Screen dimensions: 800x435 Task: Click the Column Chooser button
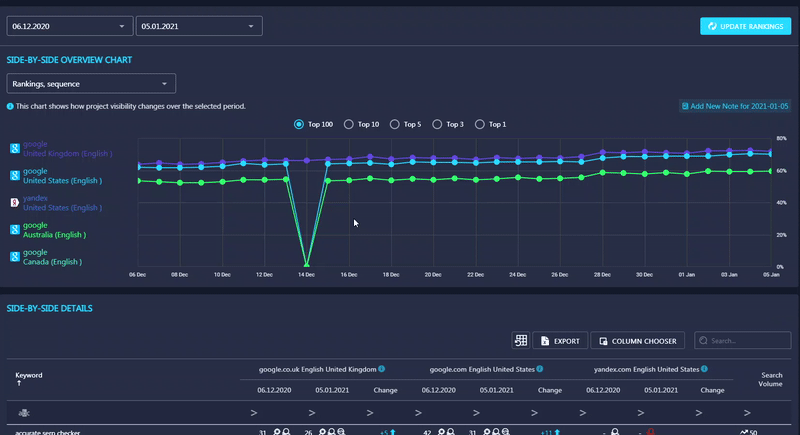[x=637, y=341]
